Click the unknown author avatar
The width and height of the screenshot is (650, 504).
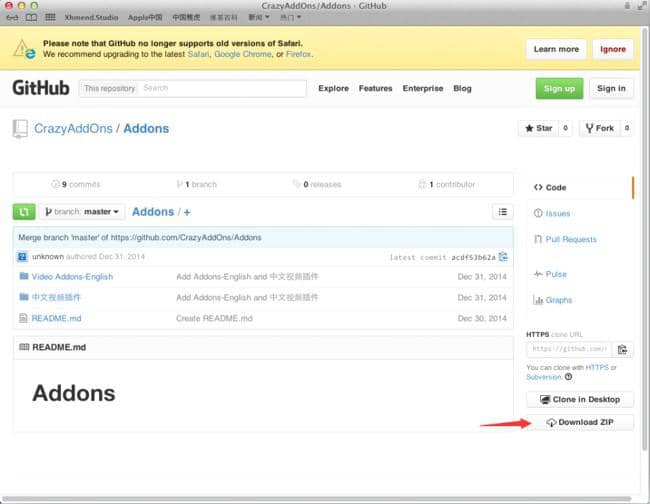[22, 257]
